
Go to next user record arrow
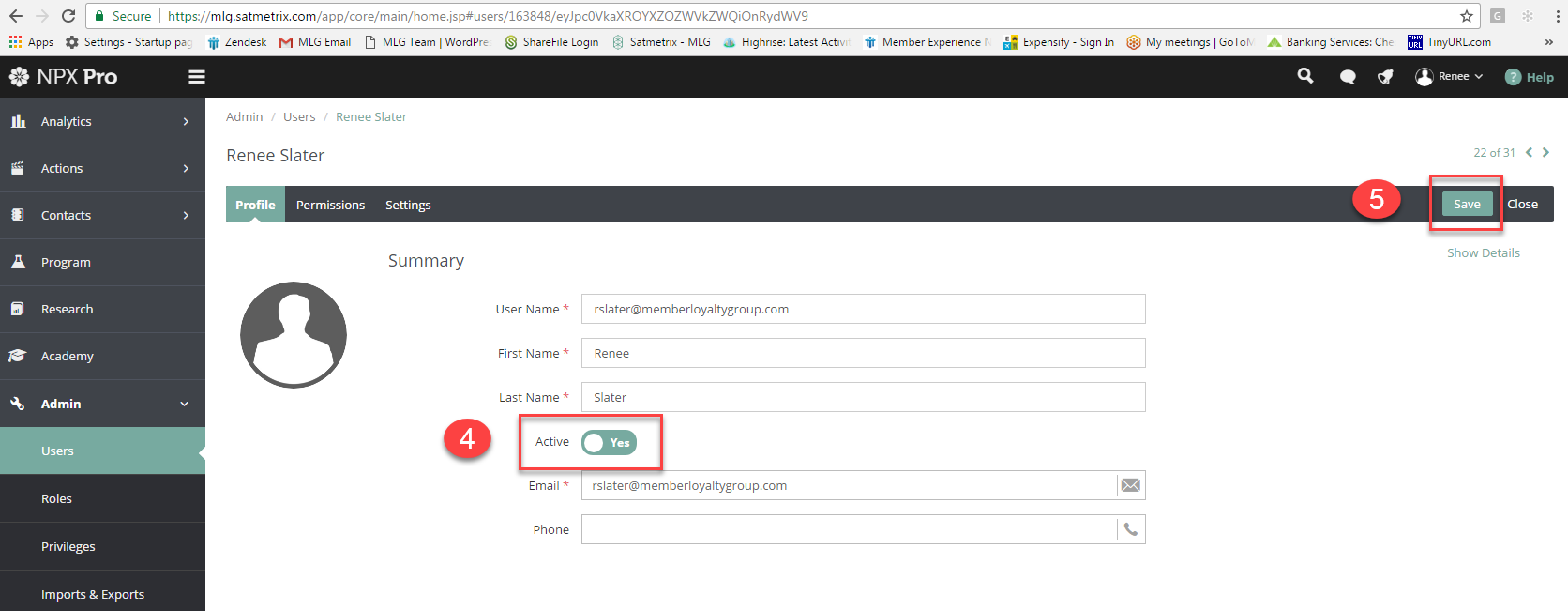[1545, 152]
